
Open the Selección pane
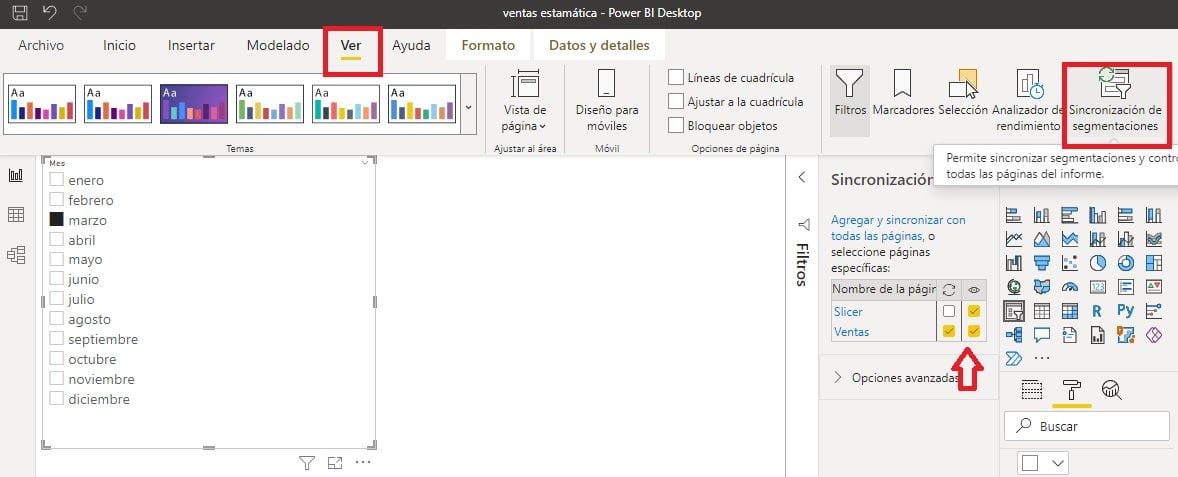(x=964, y=98)
